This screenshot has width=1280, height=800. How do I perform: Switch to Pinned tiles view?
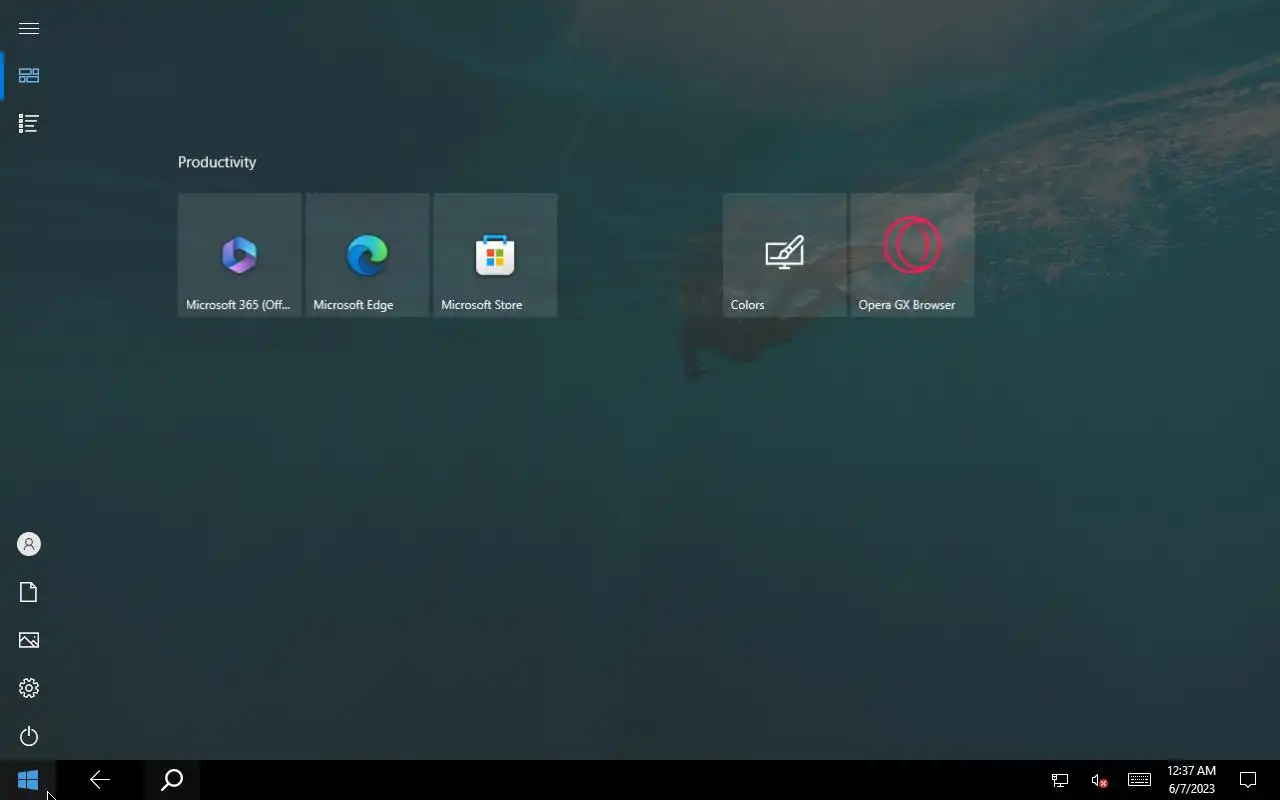tap(29, 76)
